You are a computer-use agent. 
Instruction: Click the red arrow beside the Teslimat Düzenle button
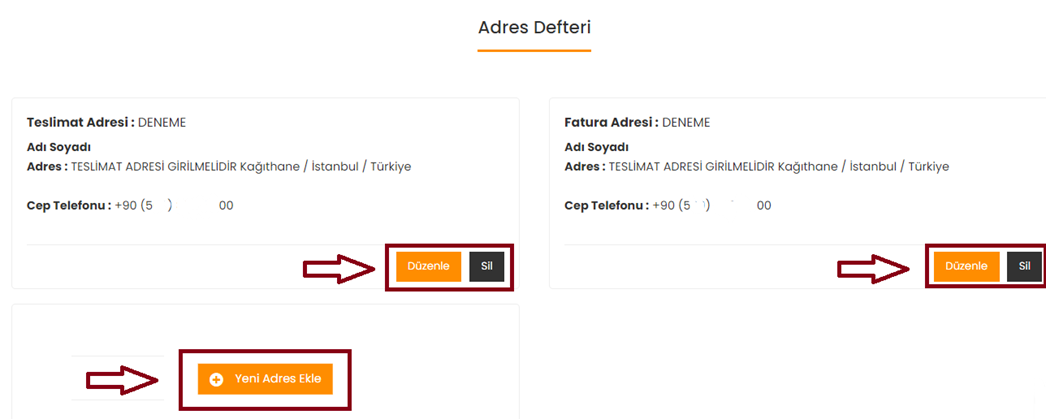coord(340,268)
